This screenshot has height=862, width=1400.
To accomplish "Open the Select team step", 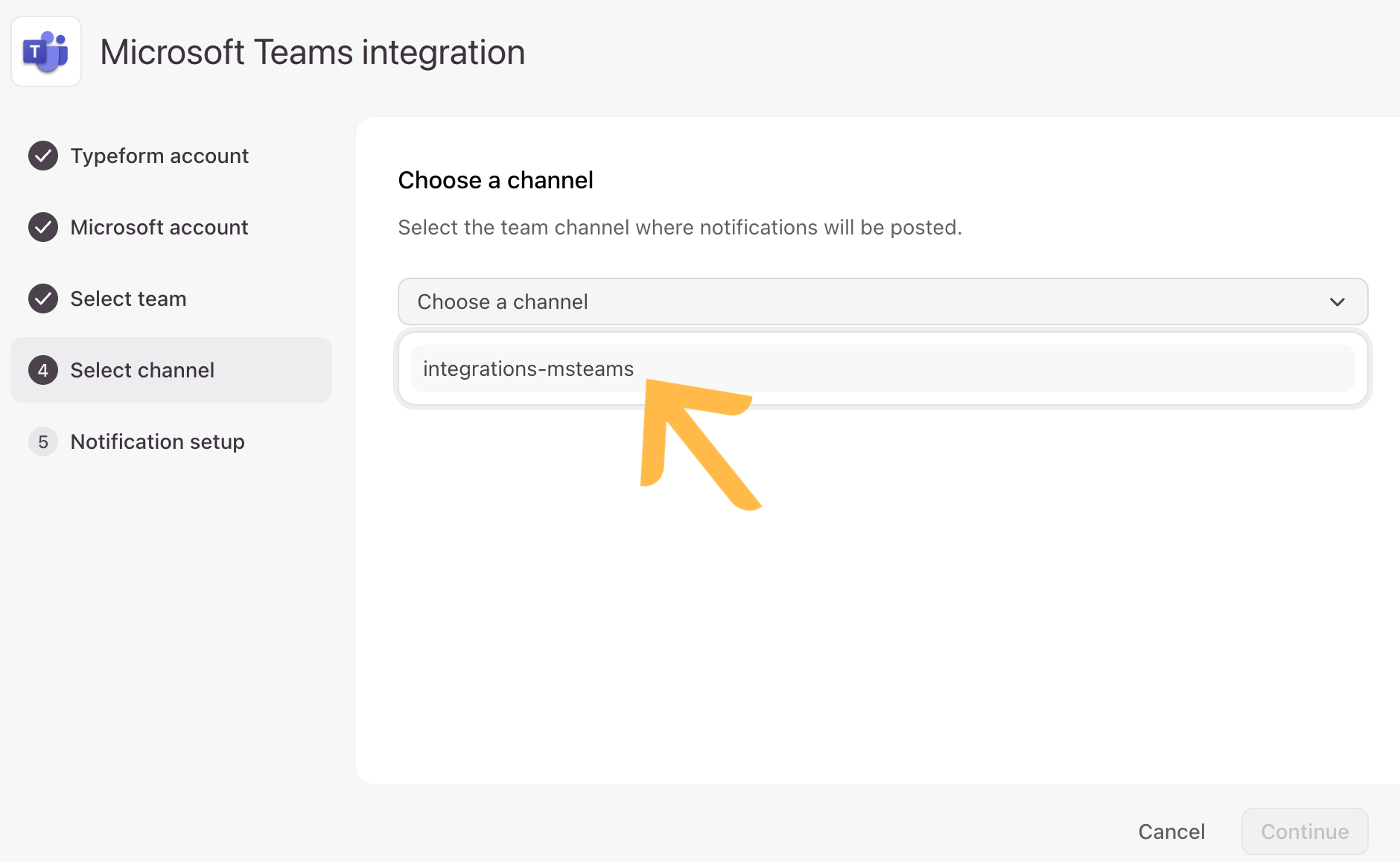I will pos(128,298).
